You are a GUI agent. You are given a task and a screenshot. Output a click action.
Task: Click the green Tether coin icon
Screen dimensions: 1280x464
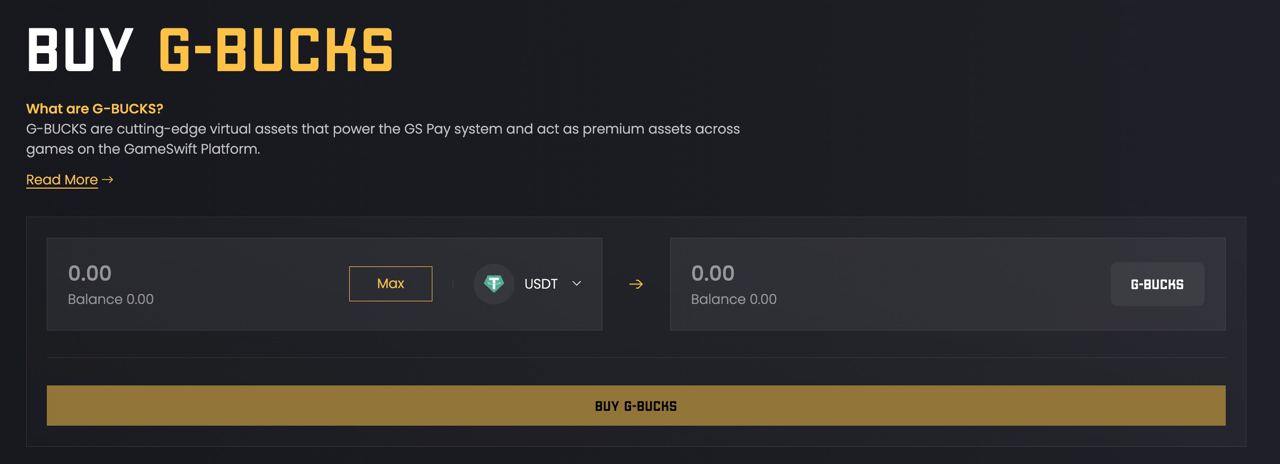click(494, 284)
